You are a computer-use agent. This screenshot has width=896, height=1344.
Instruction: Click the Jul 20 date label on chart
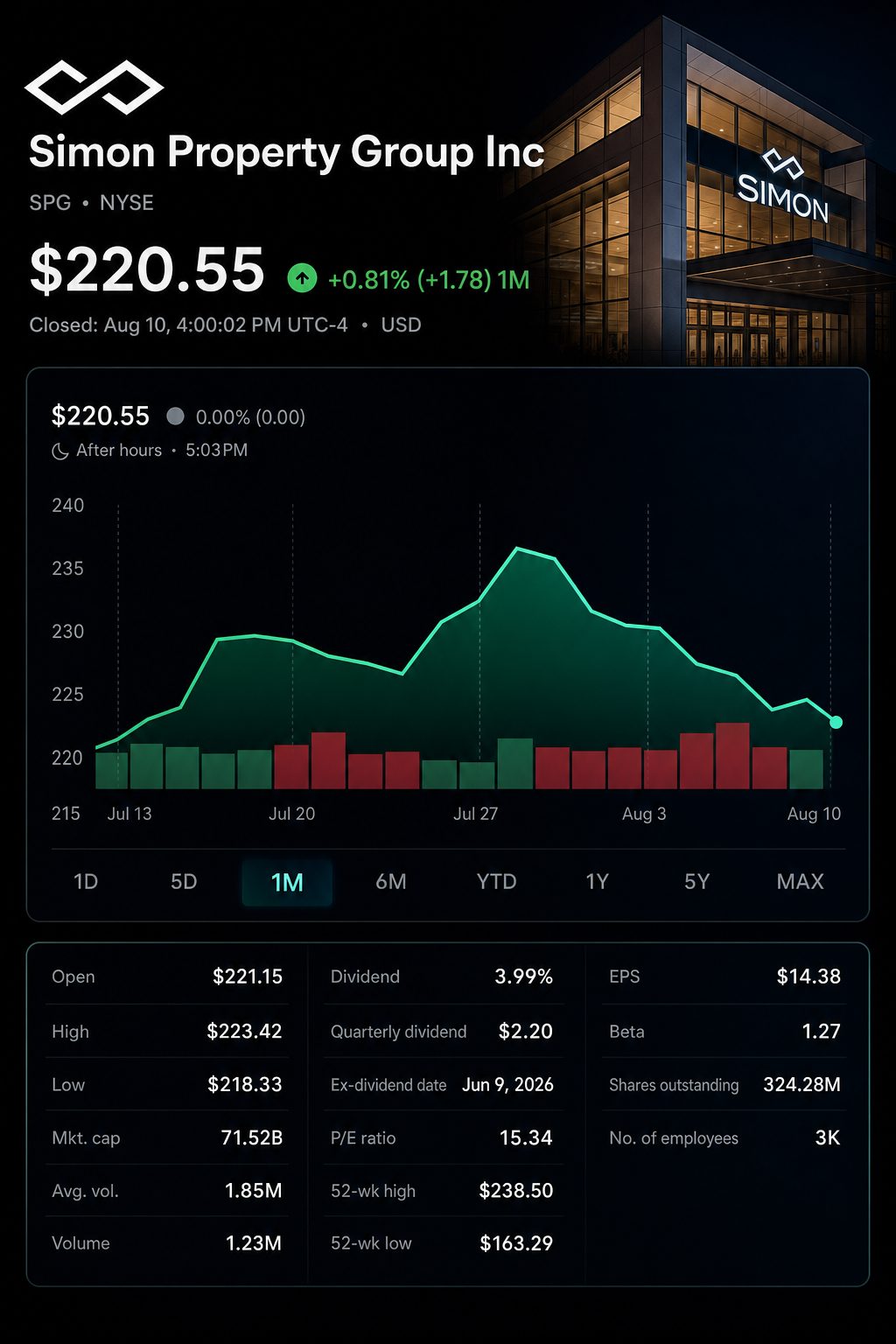coord(292,814)
